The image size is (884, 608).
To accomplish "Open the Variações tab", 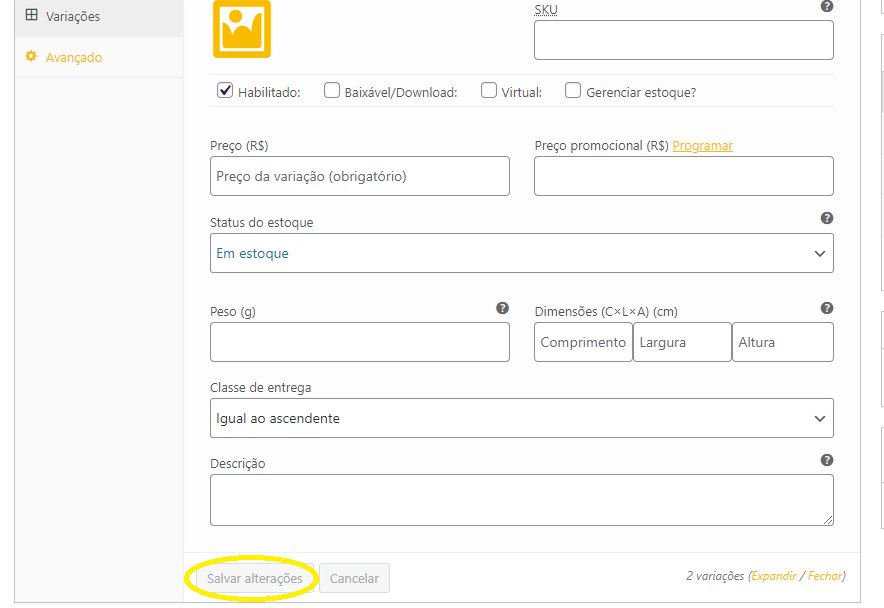I will (x=99, y=16).
